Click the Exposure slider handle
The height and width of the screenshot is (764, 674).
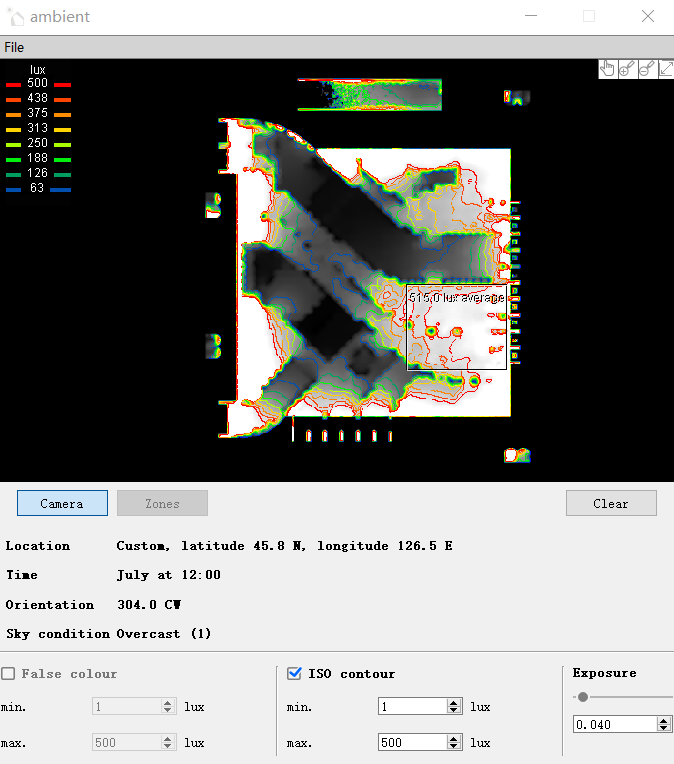point(582,697)
